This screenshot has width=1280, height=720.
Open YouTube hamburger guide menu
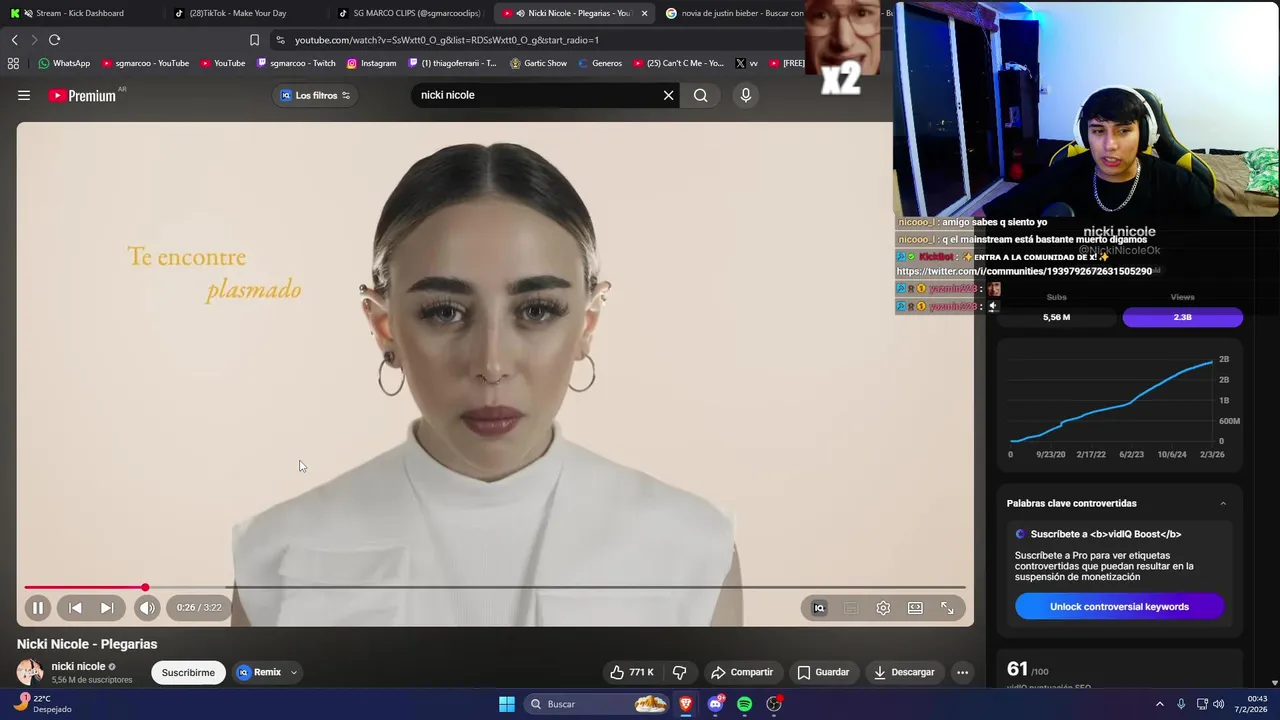coord(24,95)
